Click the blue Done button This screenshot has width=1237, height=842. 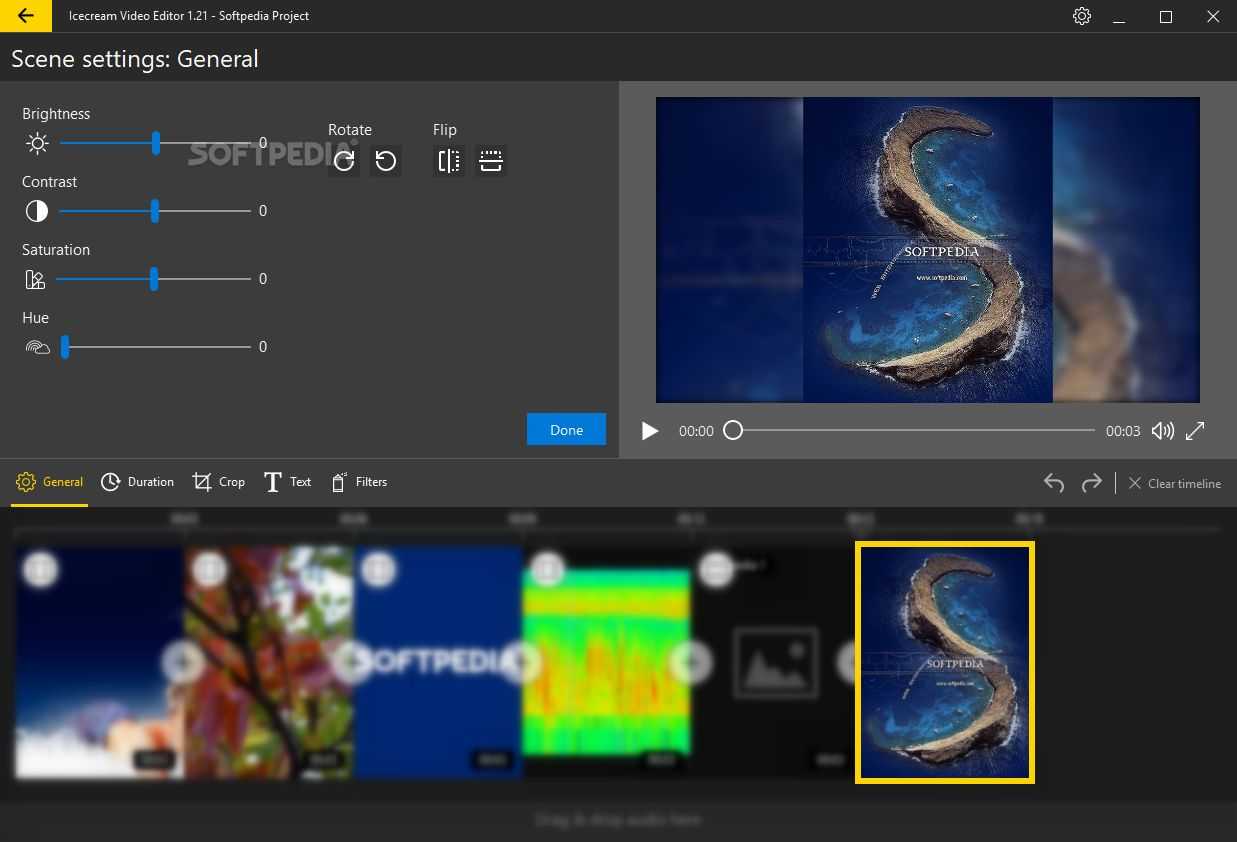(x=566, y=429)
